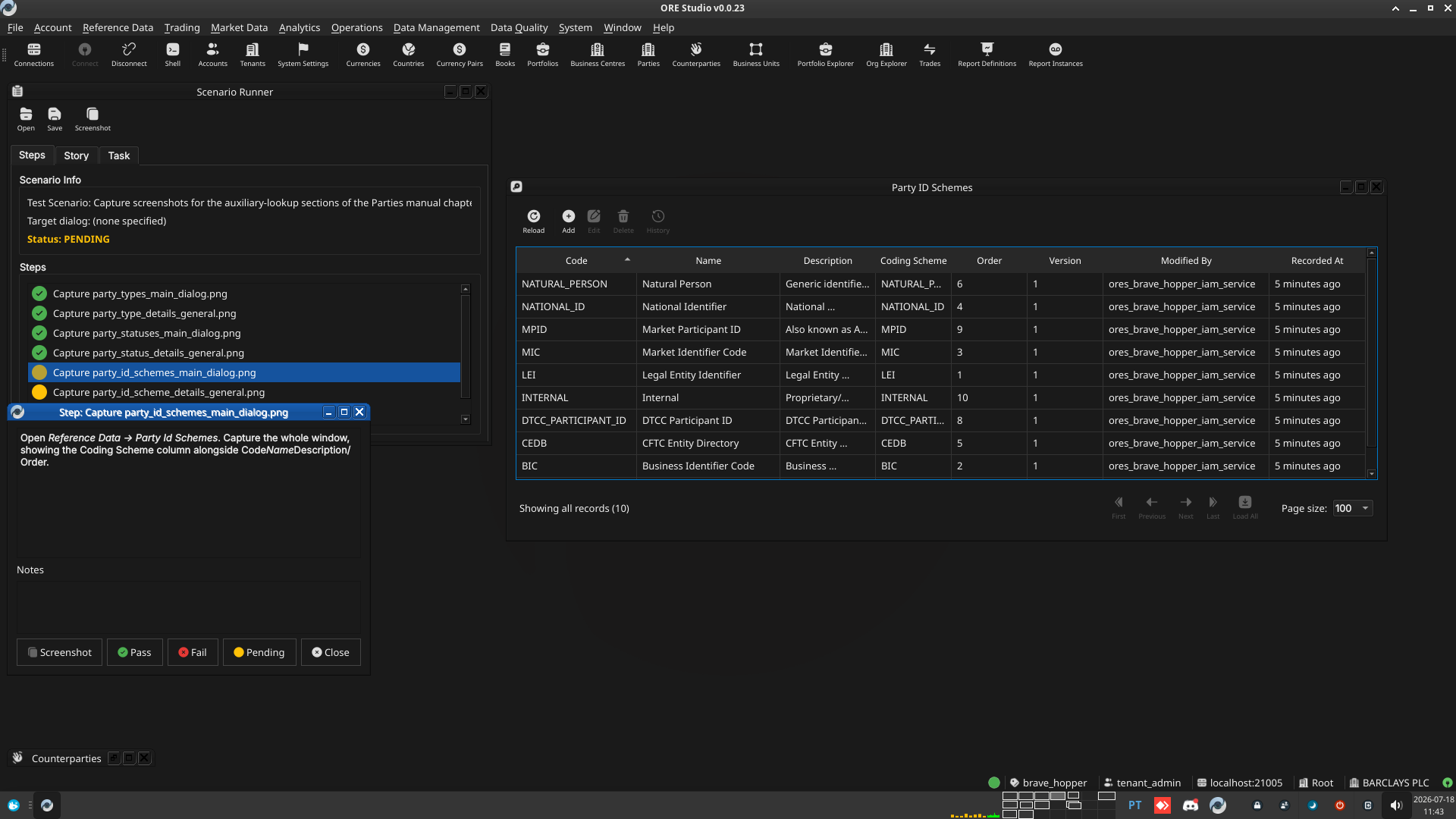Open the Connections toolbar icon
Image resolution: width=1456 pixels, height=819 pixels.
click(x=34, y=55)
